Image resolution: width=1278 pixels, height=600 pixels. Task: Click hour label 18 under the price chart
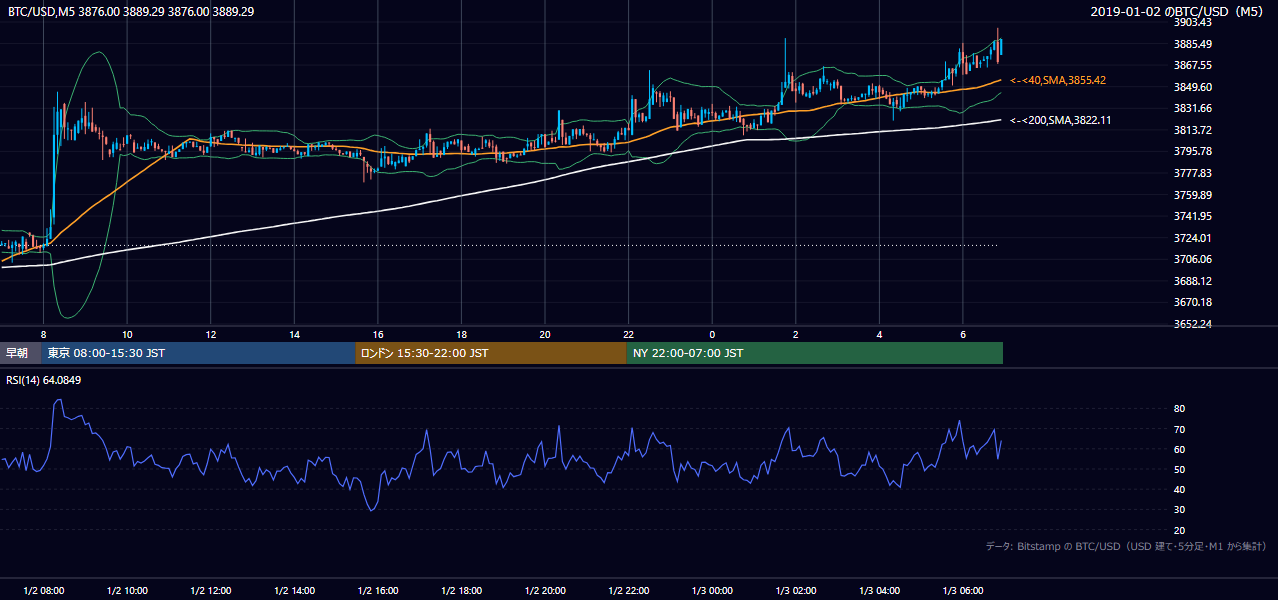[x=461, y=334]
